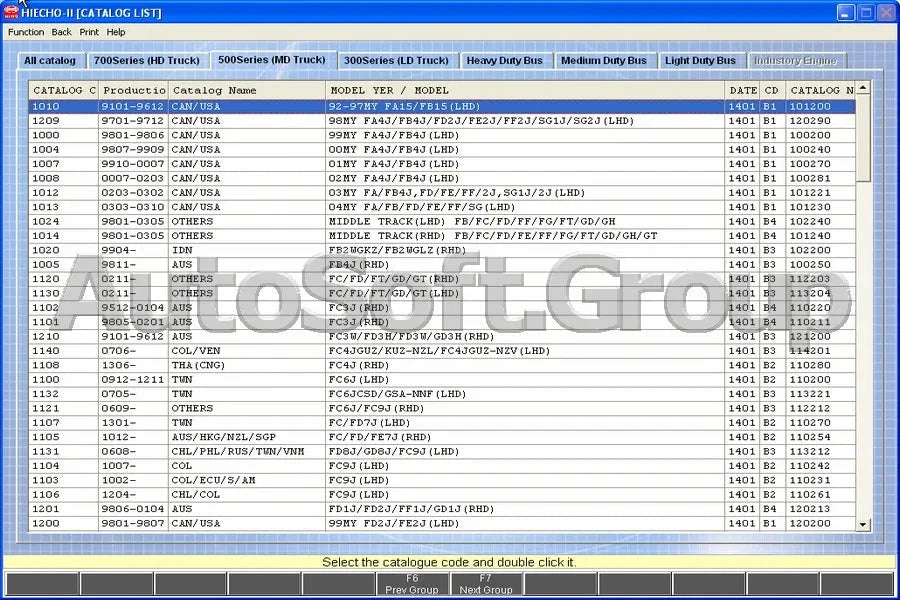
Task: Click the DATE column header
Action: [743, 90]
